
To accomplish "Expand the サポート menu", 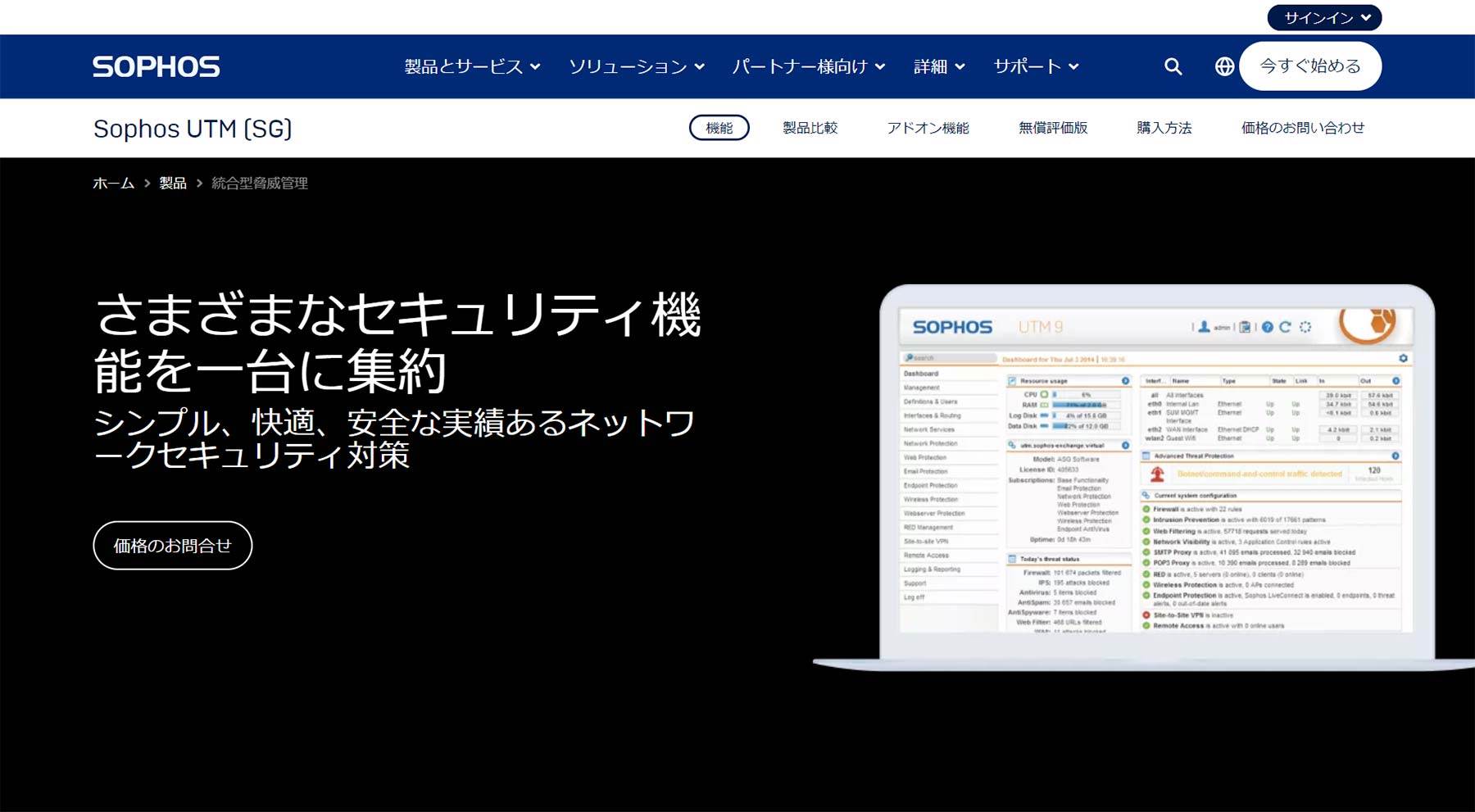I will pyautogui.click(x=1036, y=66).
